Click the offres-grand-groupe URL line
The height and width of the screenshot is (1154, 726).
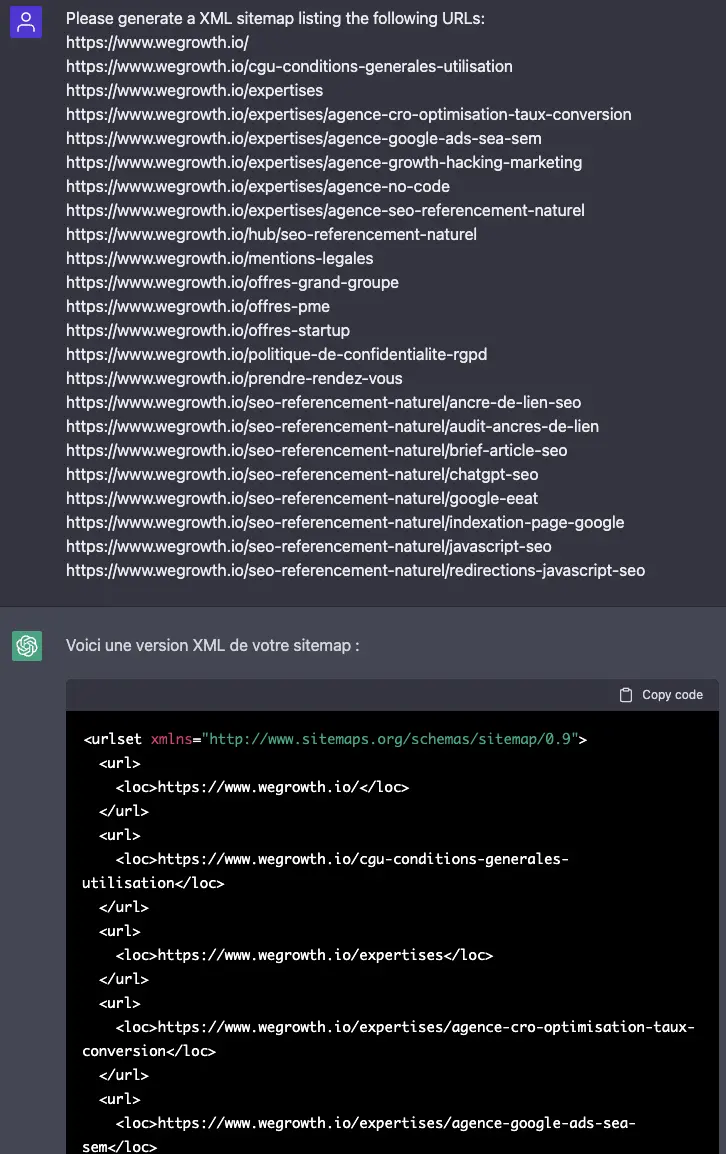[233, 283]
